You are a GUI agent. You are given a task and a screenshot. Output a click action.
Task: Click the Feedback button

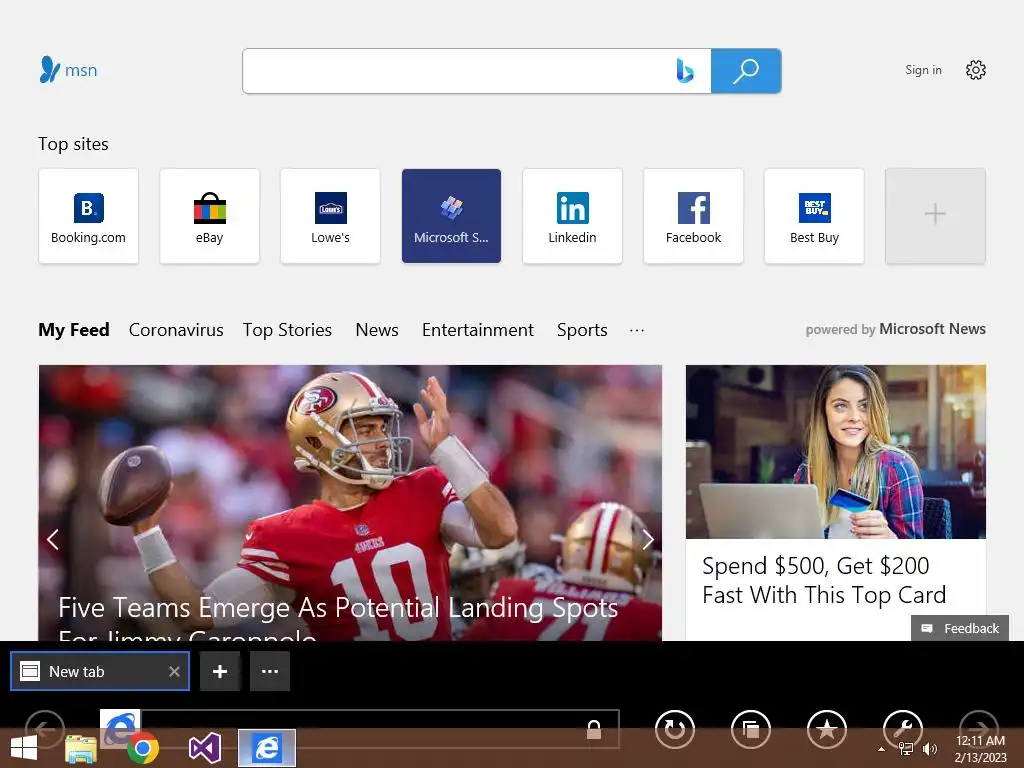(x=960, y=628)
